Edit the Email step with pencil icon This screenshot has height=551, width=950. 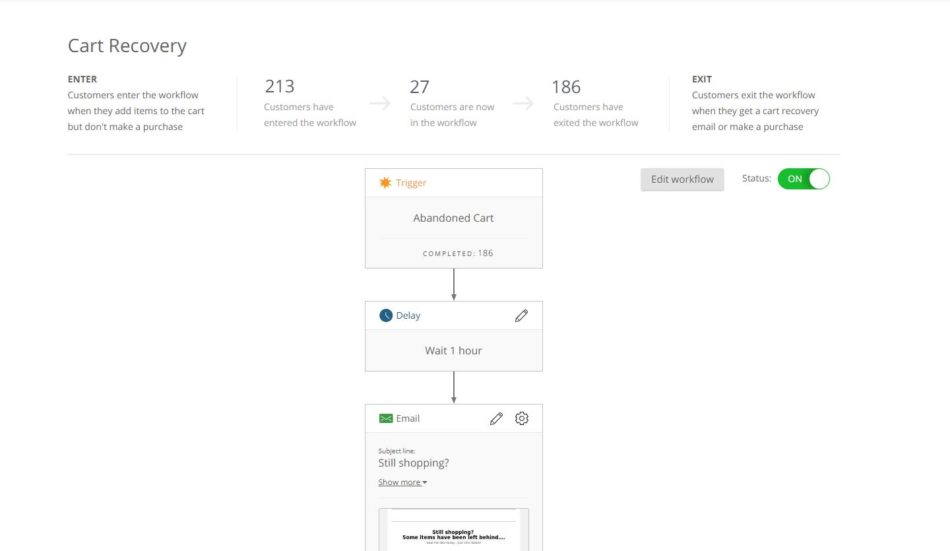496,418
